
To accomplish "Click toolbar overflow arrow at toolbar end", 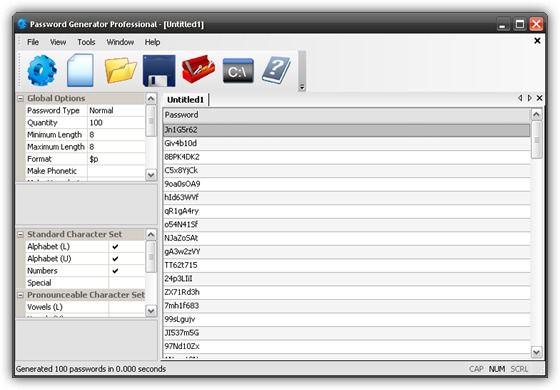I will (x=302, y=87).
